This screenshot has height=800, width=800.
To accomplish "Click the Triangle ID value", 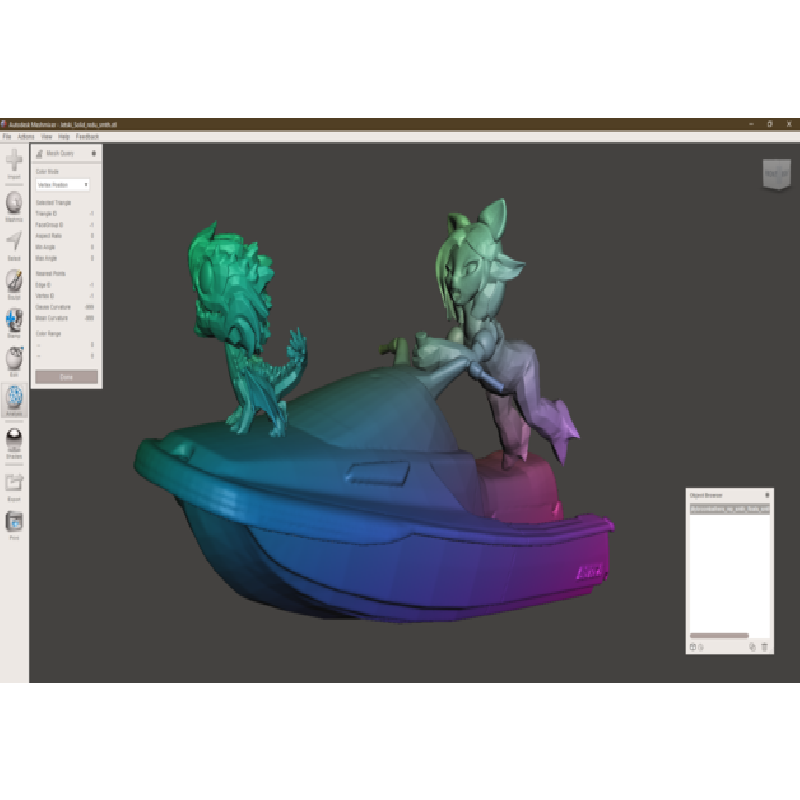I will (x=92, y=214).
